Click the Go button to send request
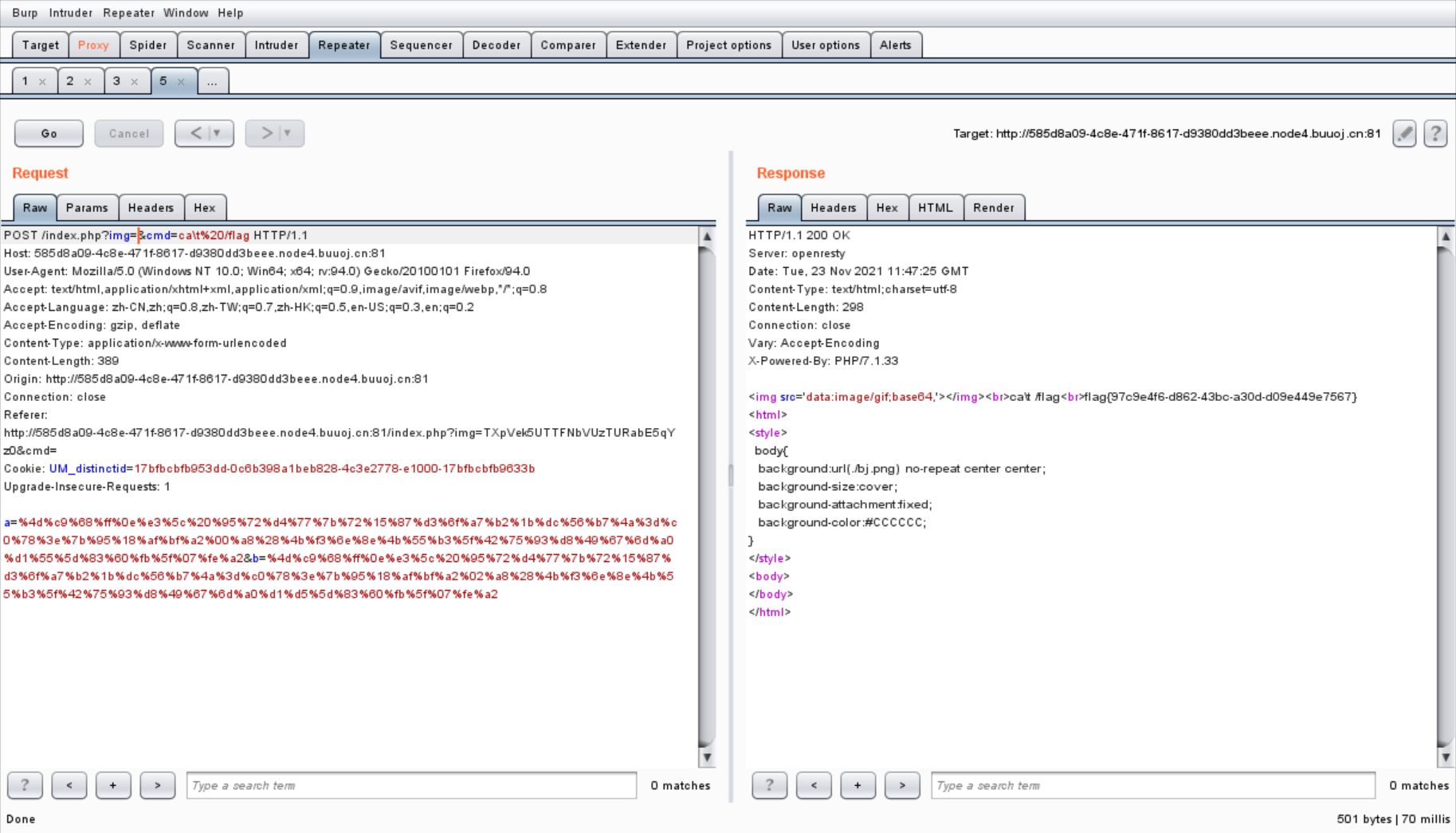The width and height of the screenshot is (1456, 833). click(49, 133)
